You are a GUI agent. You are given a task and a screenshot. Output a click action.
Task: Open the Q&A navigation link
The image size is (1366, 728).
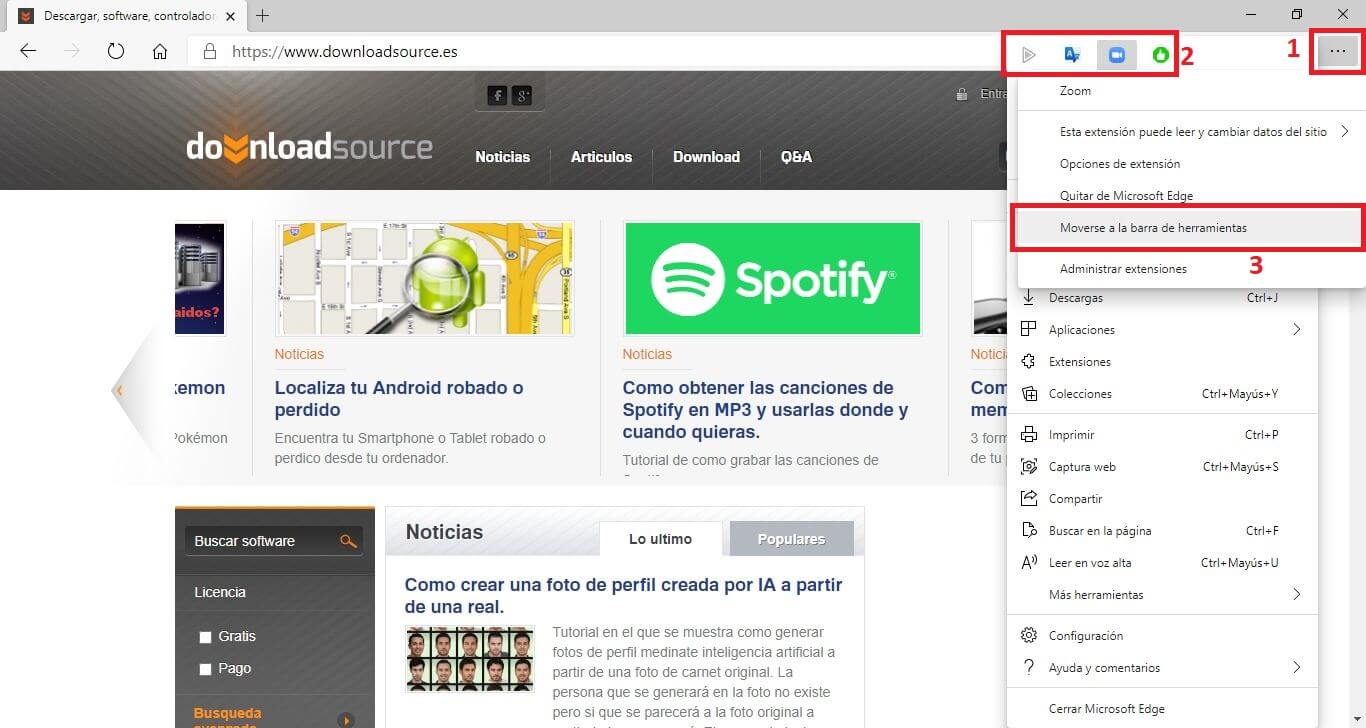[x=796, y=157]
